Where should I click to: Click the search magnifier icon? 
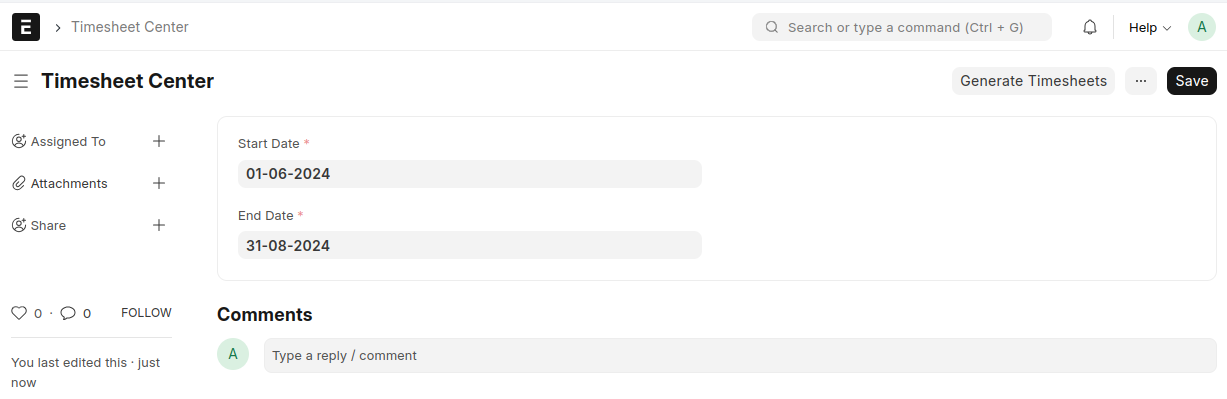click(x=772, y=27)
